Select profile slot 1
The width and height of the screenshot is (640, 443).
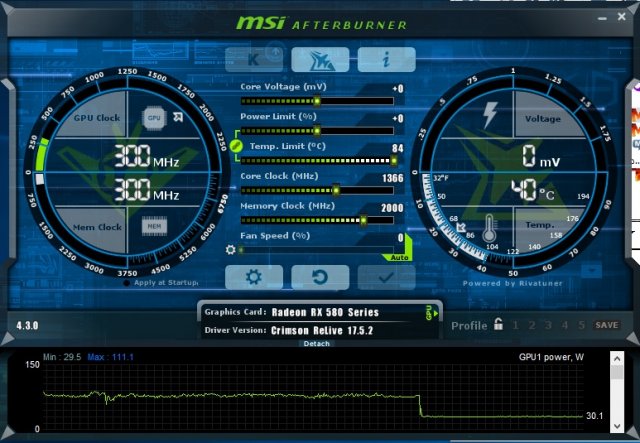(x=516, y=325)
